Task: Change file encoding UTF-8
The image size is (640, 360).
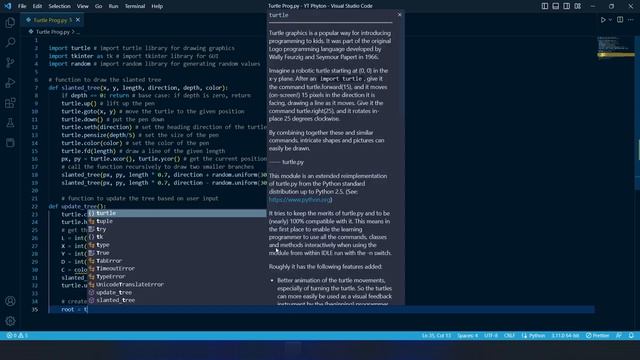Action: coord(491,336)
